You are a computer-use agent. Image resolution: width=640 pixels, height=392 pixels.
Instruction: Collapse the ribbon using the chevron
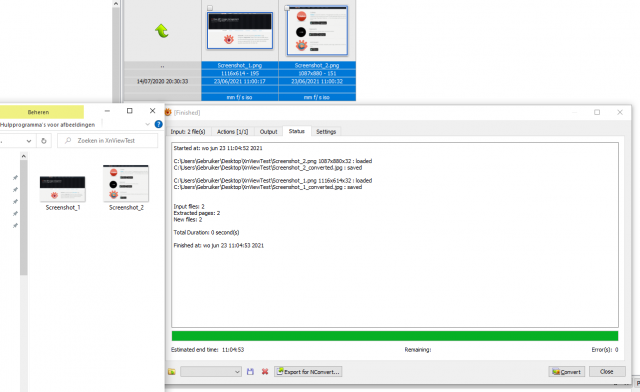[x=147, y=124]
